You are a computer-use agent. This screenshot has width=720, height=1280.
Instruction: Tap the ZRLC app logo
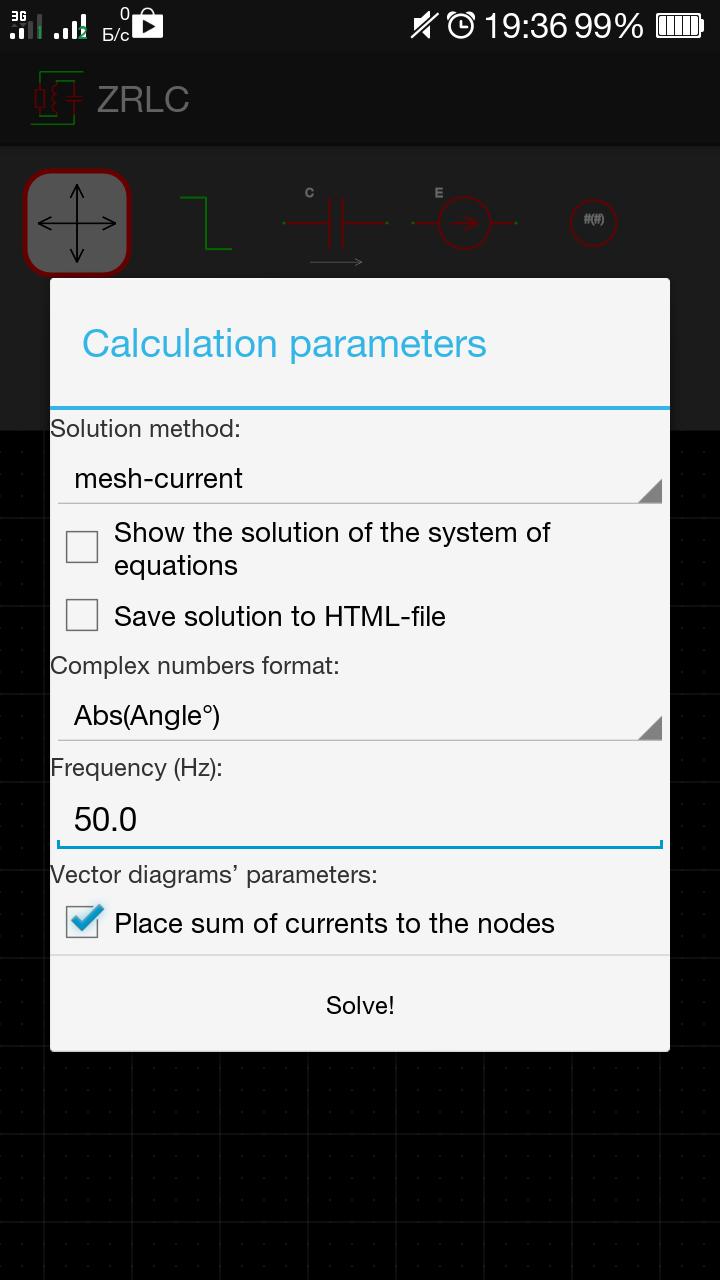pos(55,98)
